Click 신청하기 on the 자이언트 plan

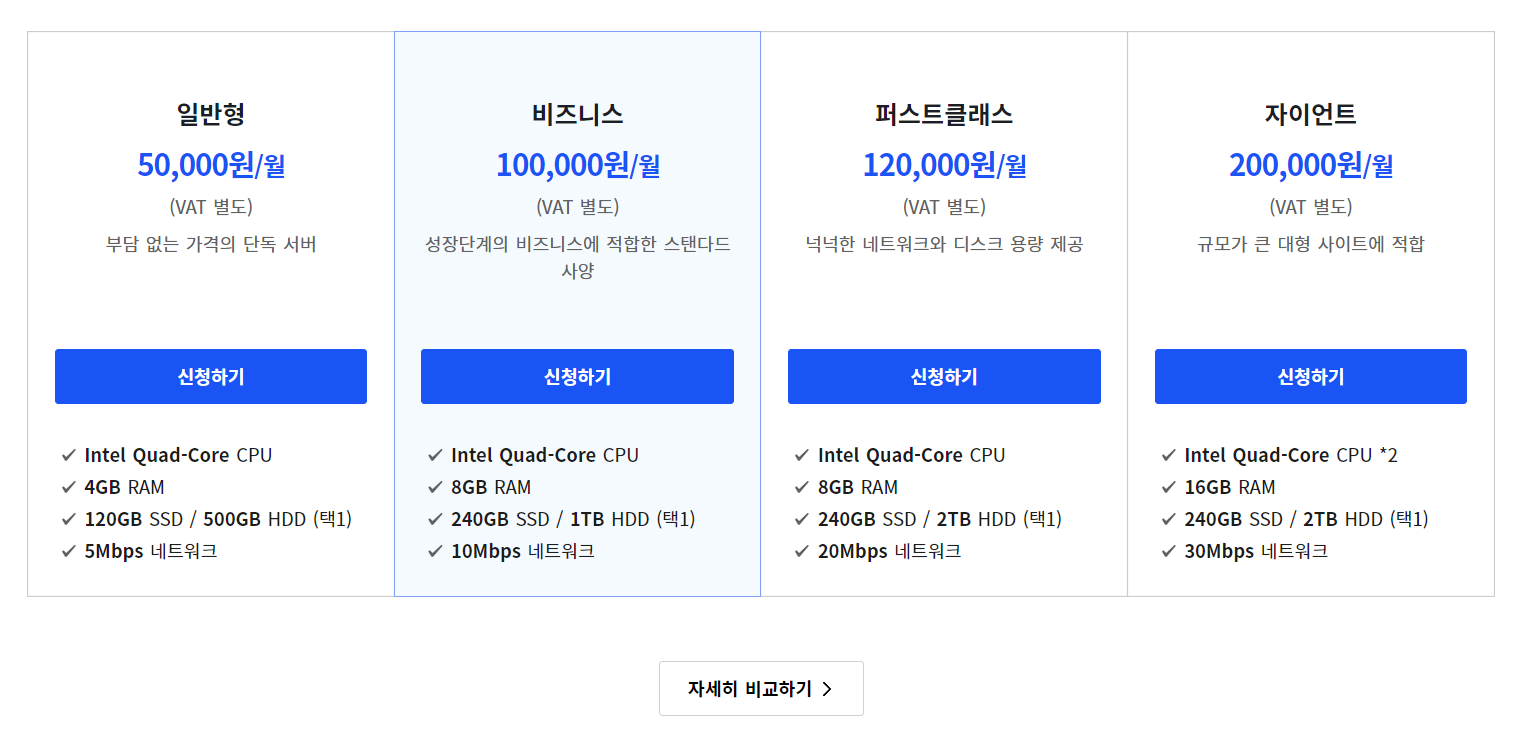coord(1310,376)
